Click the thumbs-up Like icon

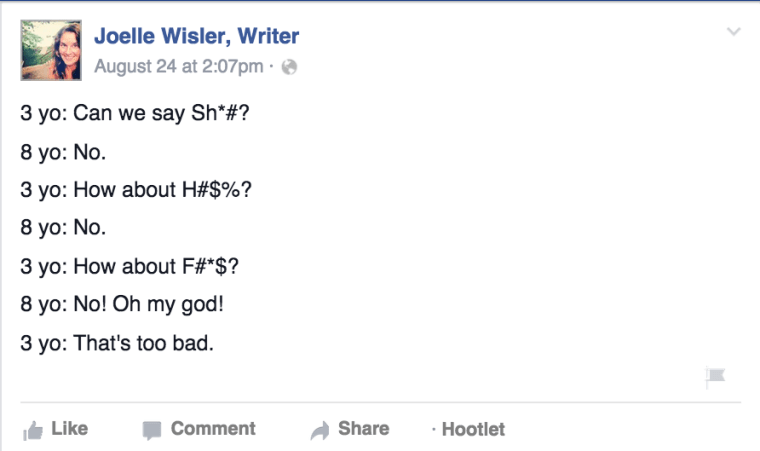click(33, 430)
